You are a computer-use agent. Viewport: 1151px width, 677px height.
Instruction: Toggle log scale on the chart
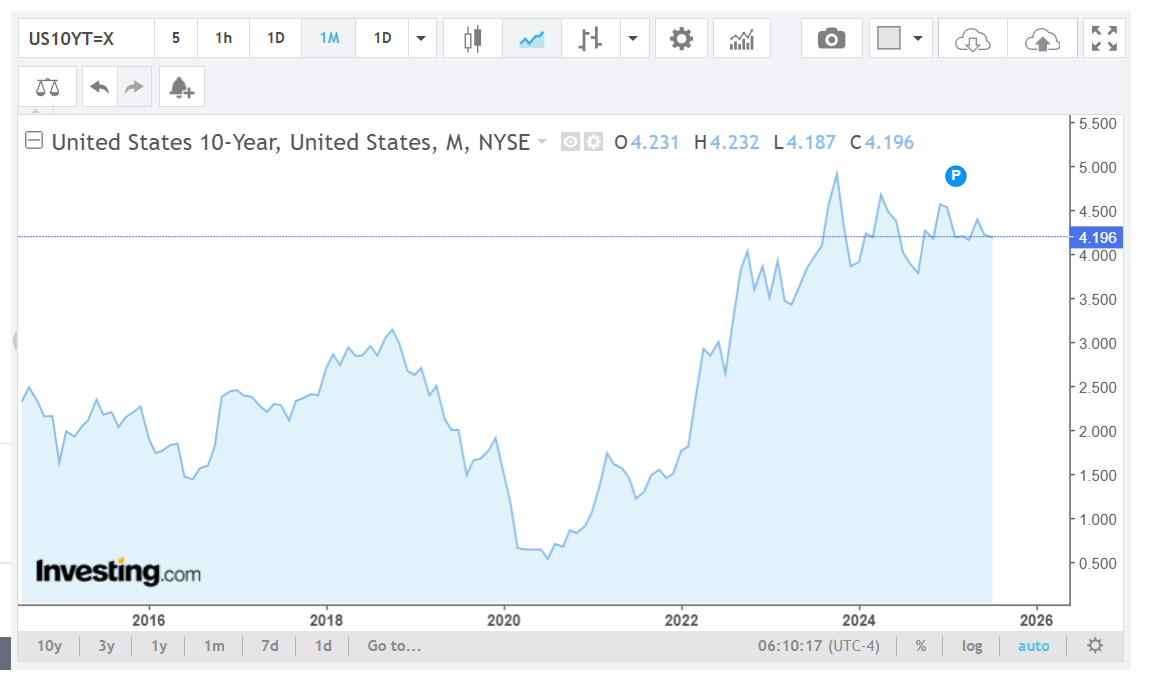click(972, 646)
